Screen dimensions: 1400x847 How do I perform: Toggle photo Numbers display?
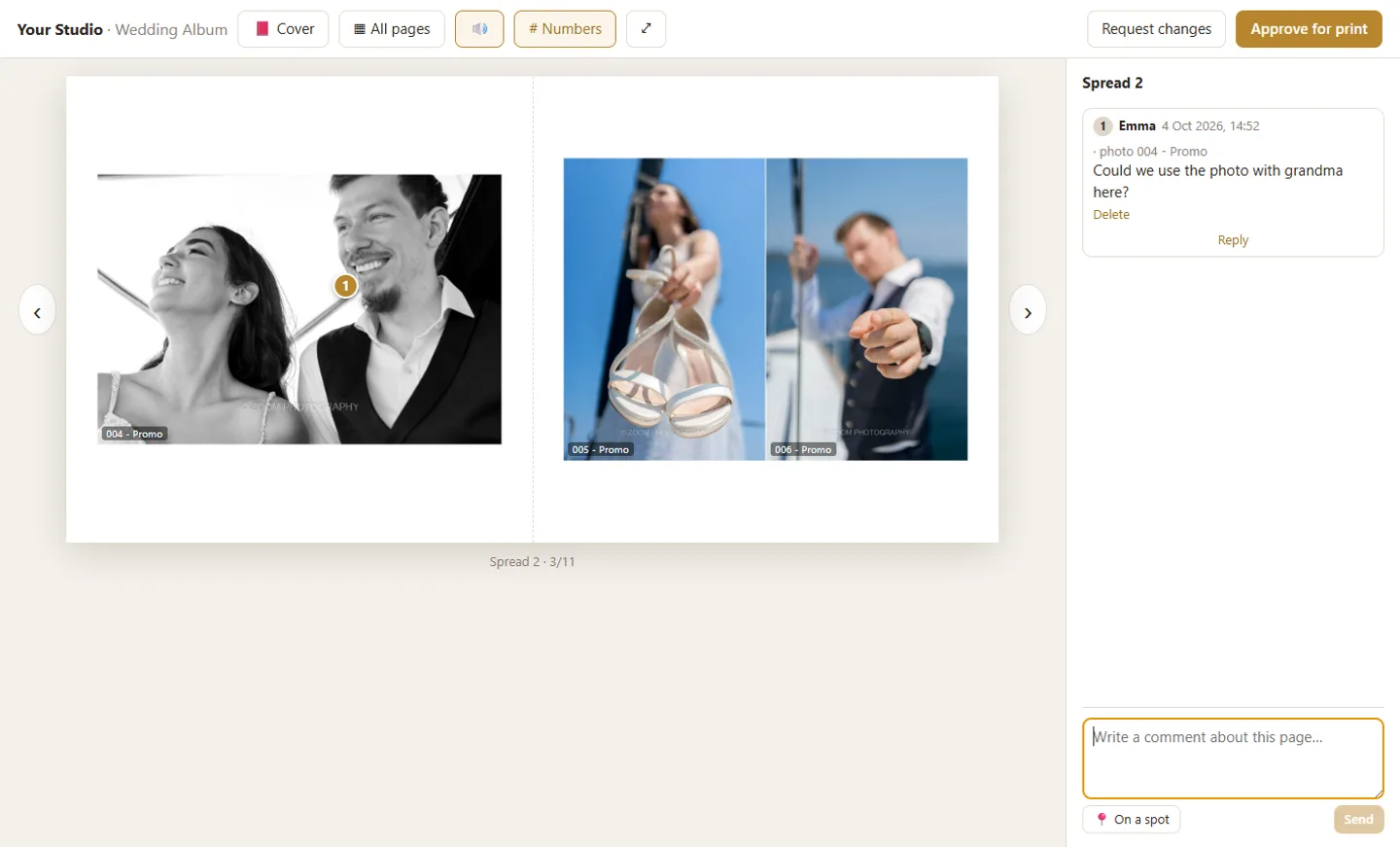pyautogui.click(x=565, y=29)
